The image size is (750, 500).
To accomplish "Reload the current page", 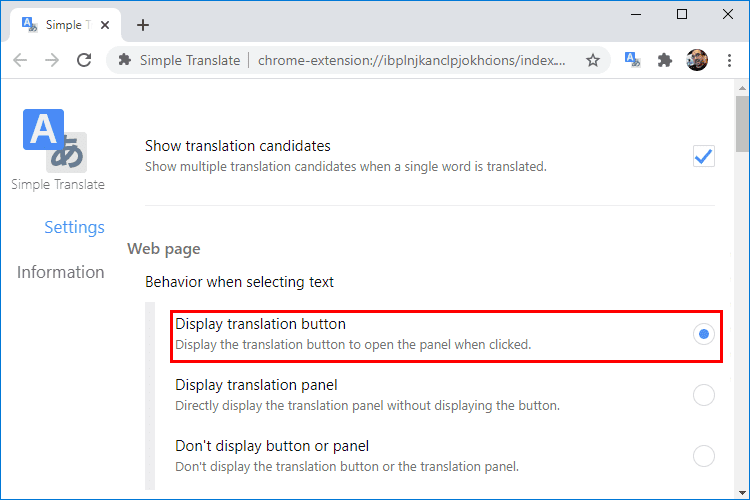I will (84, 60).
